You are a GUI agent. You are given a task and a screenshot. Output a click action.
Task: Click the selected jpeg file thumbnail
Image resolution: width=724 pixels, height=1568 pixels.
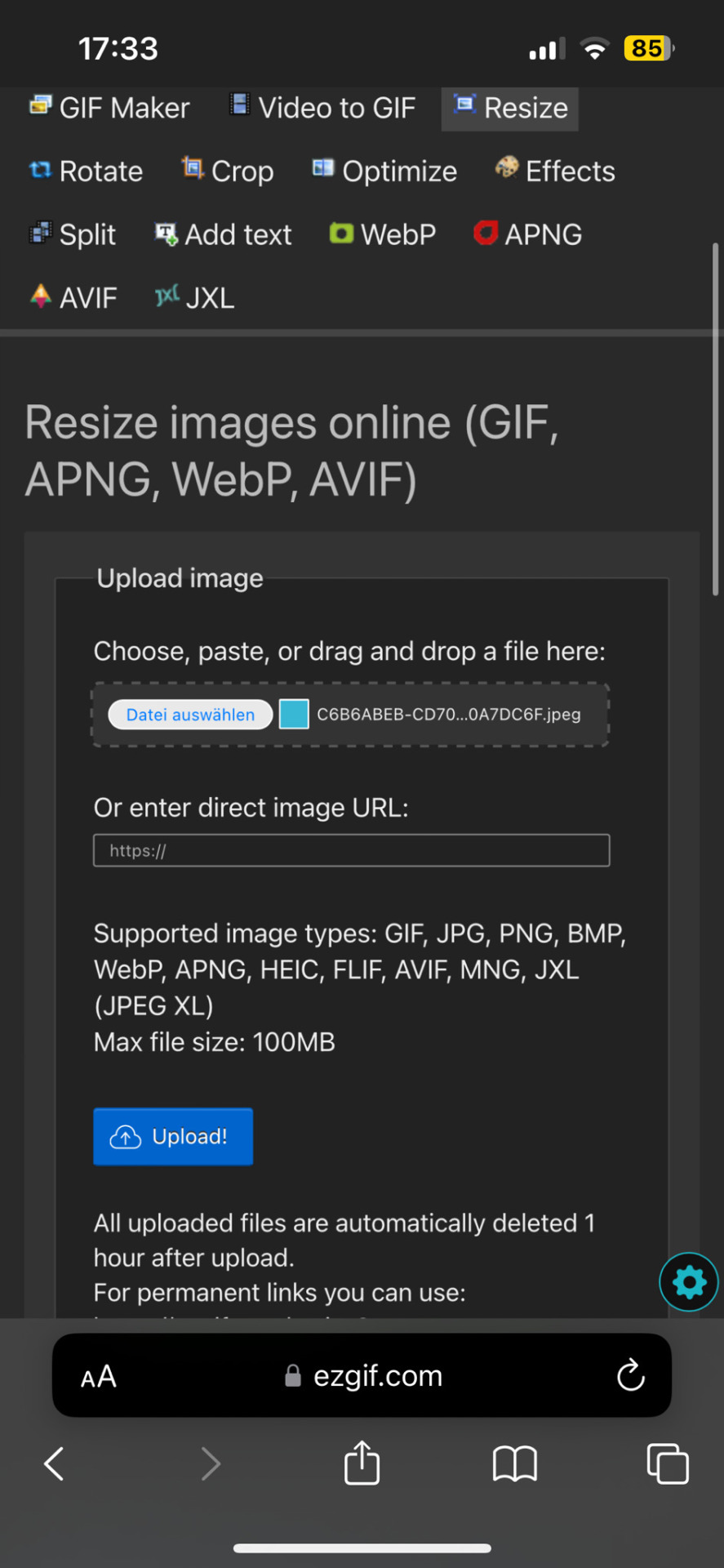pos(294,714)
